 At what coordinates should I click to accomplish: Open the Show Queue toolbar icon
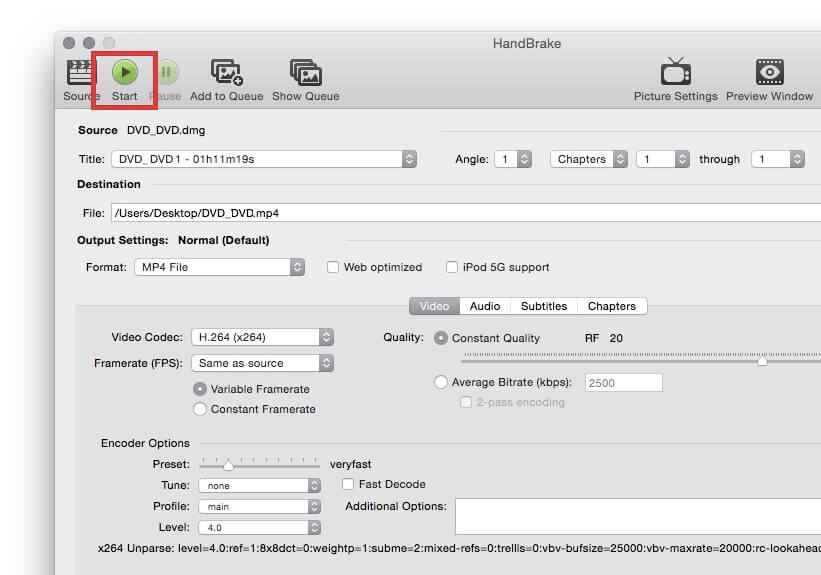pos(306,72)
